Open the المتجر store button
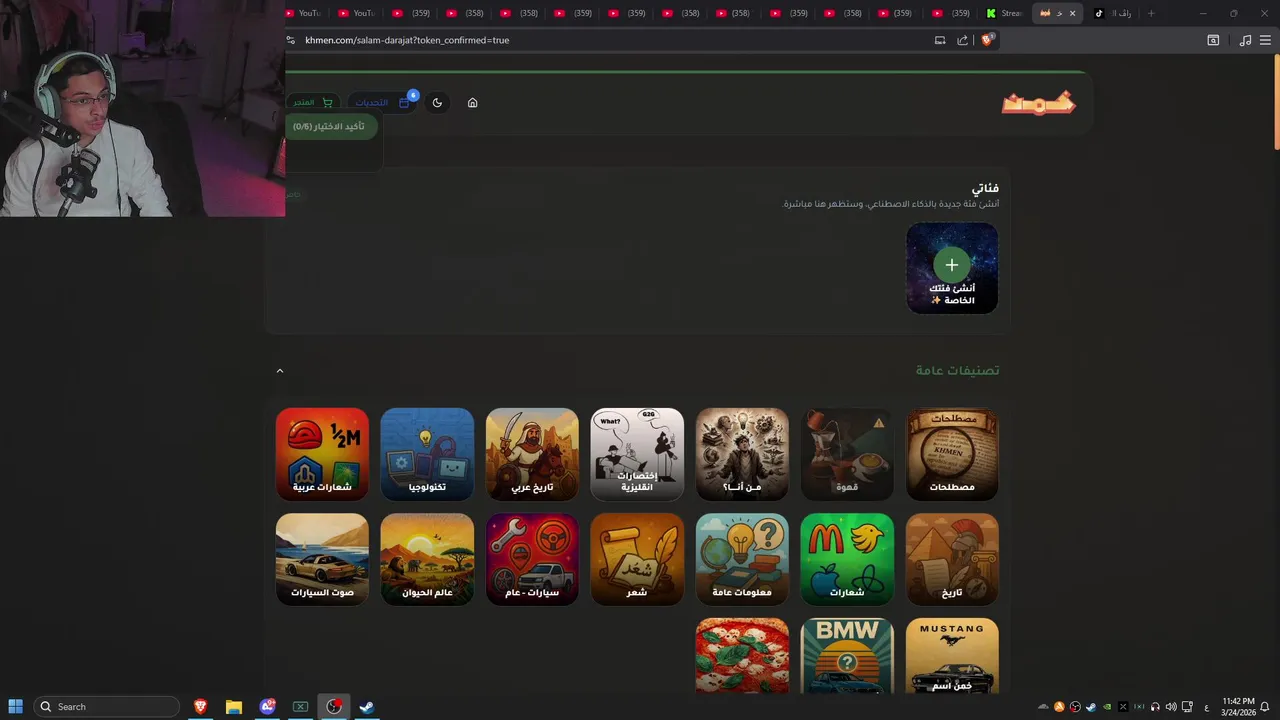The image size is (1280, 720). point(313,102)
